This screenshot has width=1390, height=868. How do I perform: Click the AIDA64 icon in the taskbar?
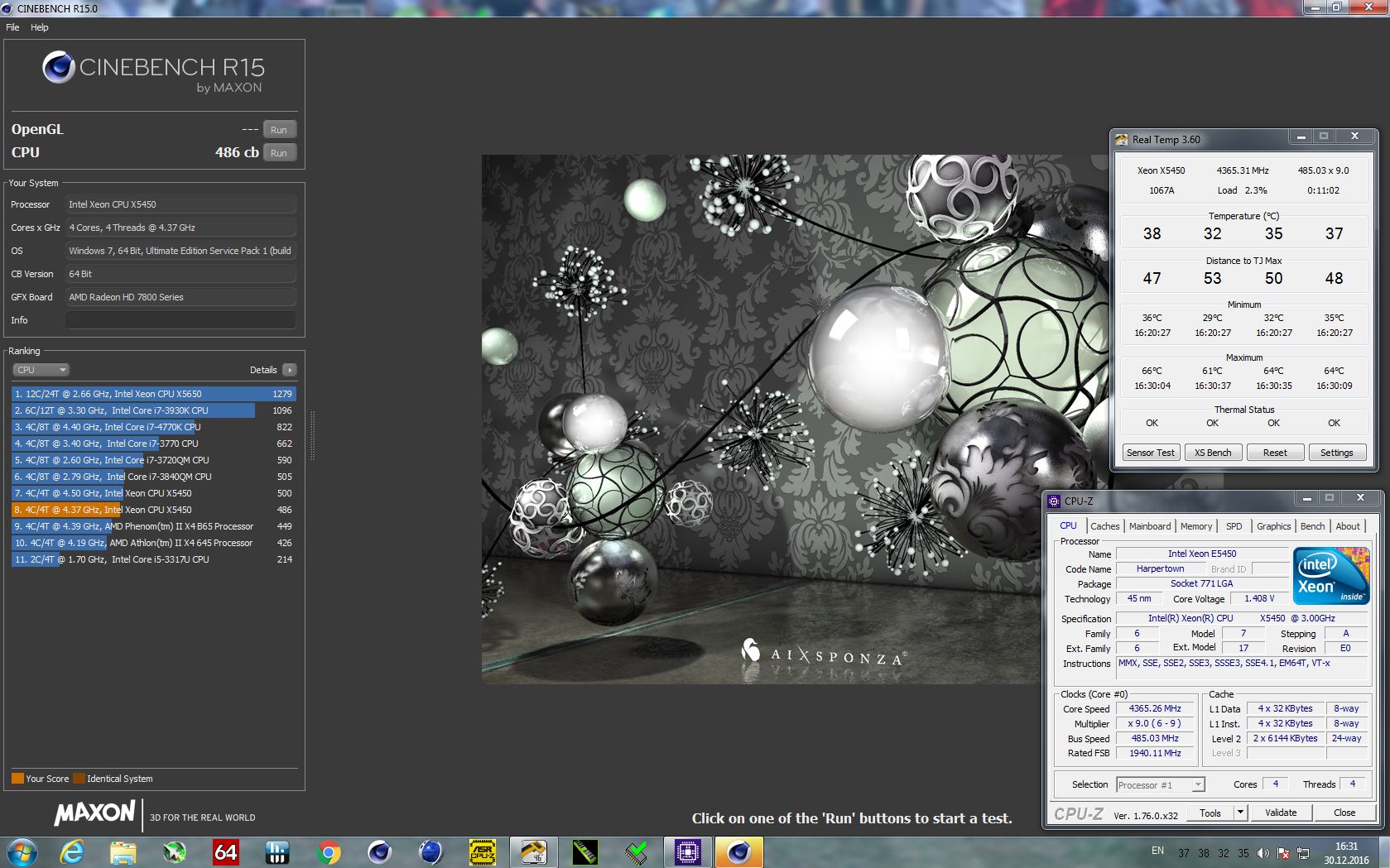tap(226, 851)
